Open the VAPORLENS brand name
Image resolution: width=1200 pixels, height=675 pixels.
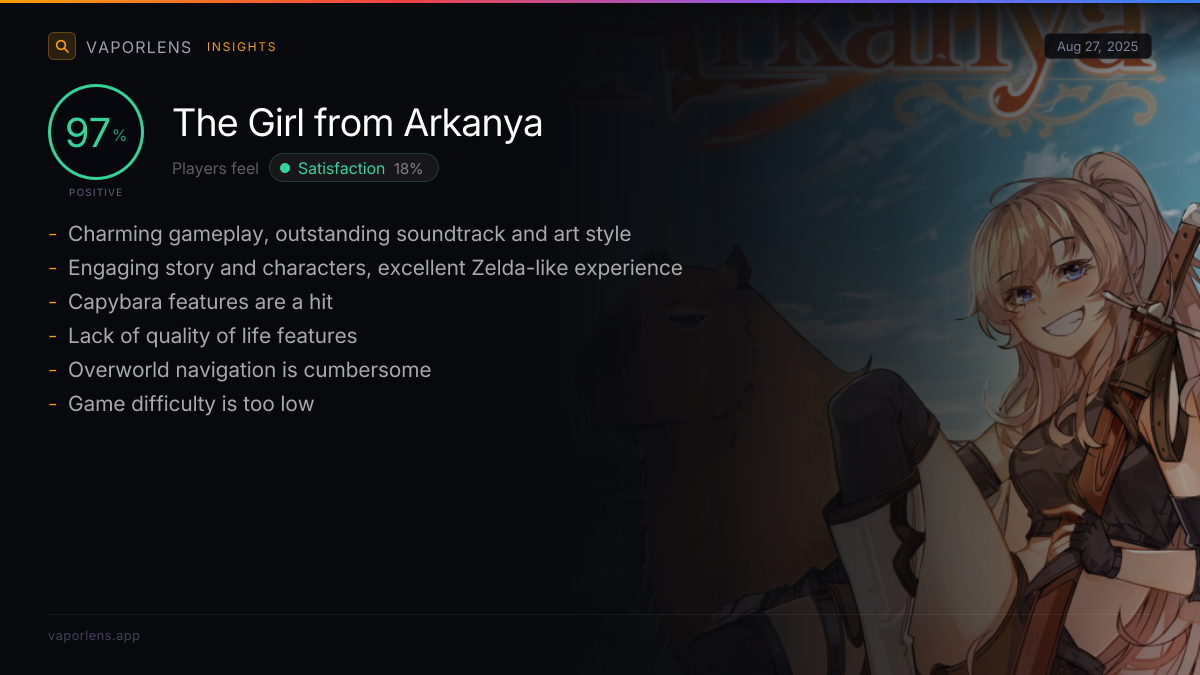tap(139, 47)
